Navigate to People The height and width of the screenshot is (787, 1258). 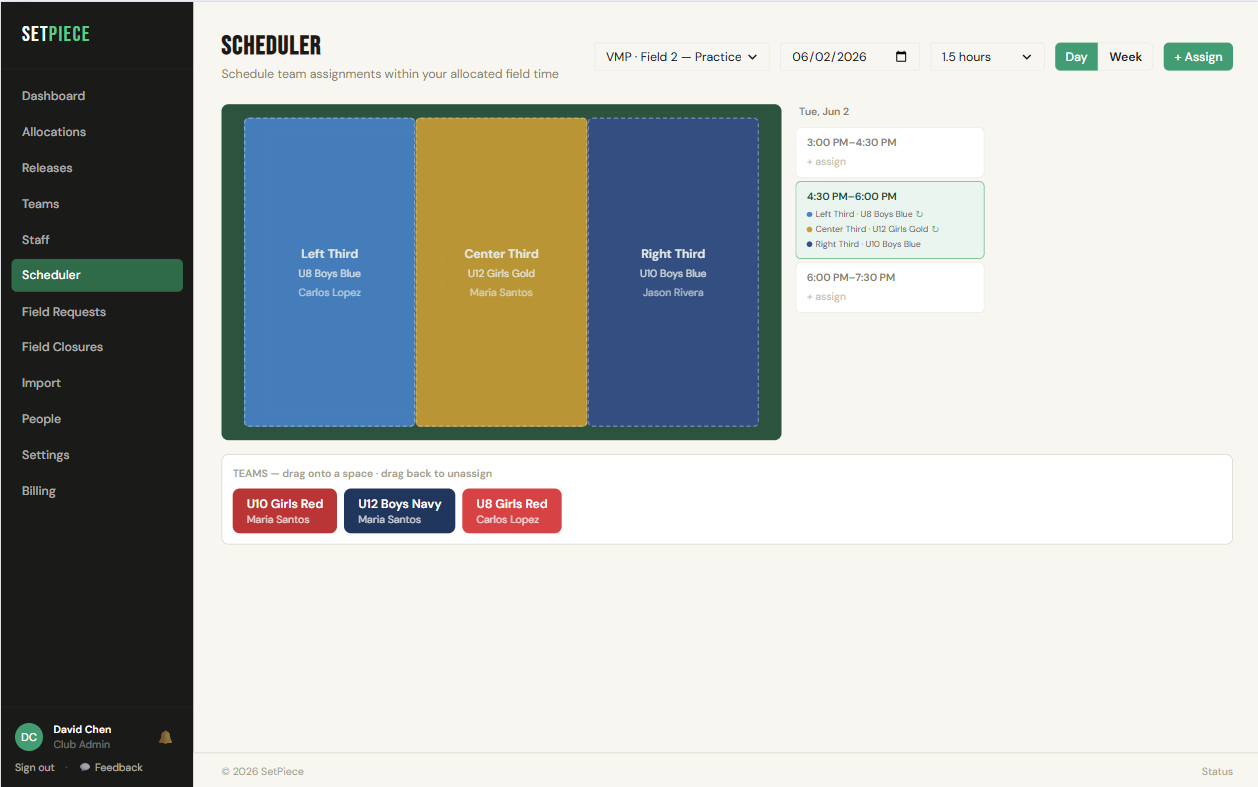pyautogui.click(x=97, y=419)
